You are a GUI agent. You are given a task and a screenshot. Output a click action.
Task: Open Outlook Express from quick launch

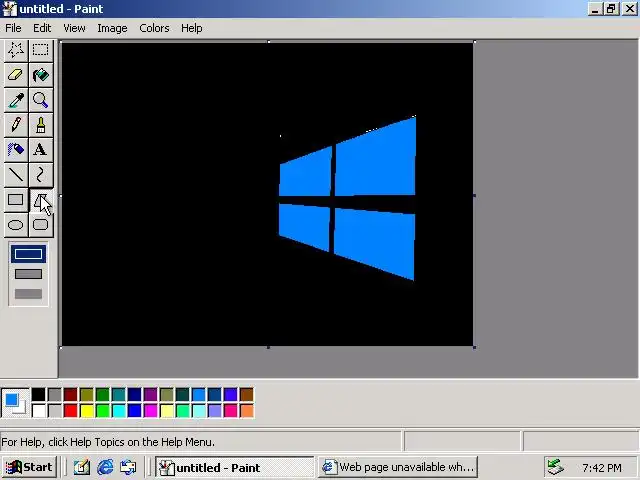tap(128, 467)
